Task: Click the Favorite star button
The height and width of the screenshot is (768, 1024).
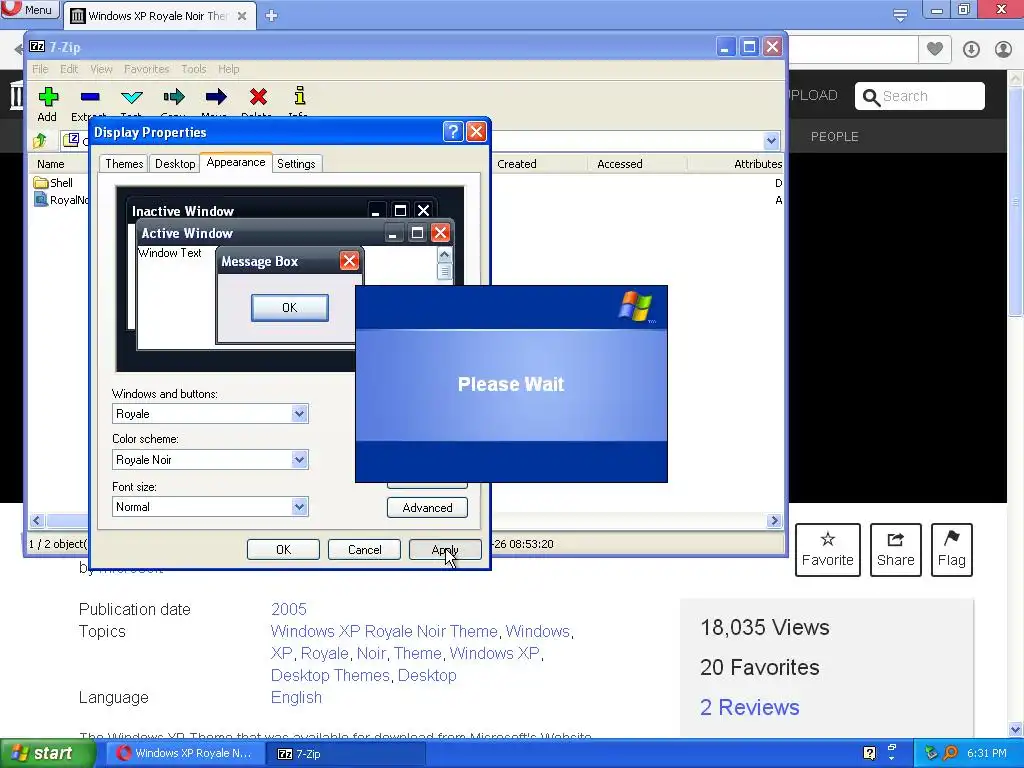Action: [x=827, y=550]
